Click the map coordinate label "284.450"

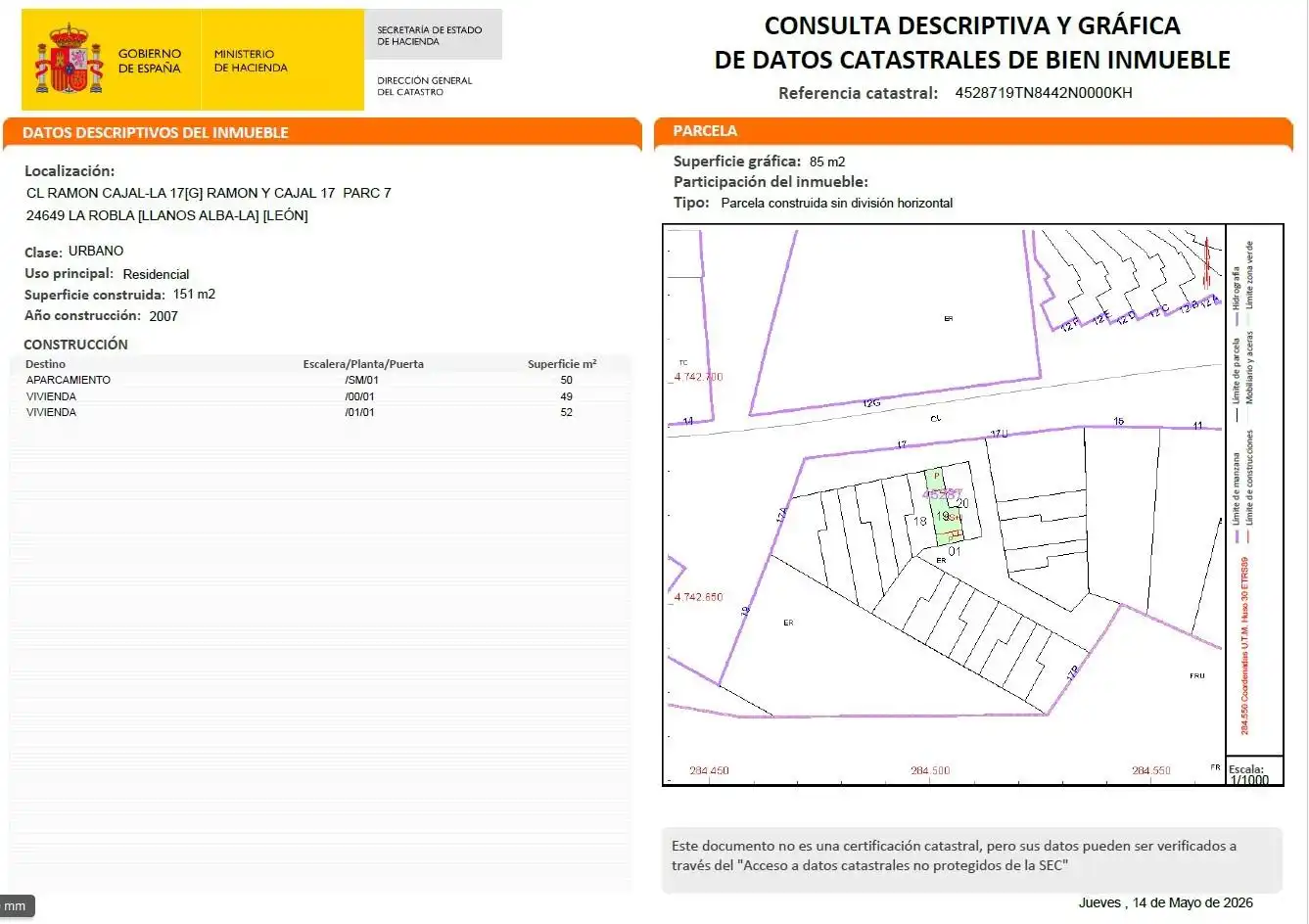pos(709,770)
